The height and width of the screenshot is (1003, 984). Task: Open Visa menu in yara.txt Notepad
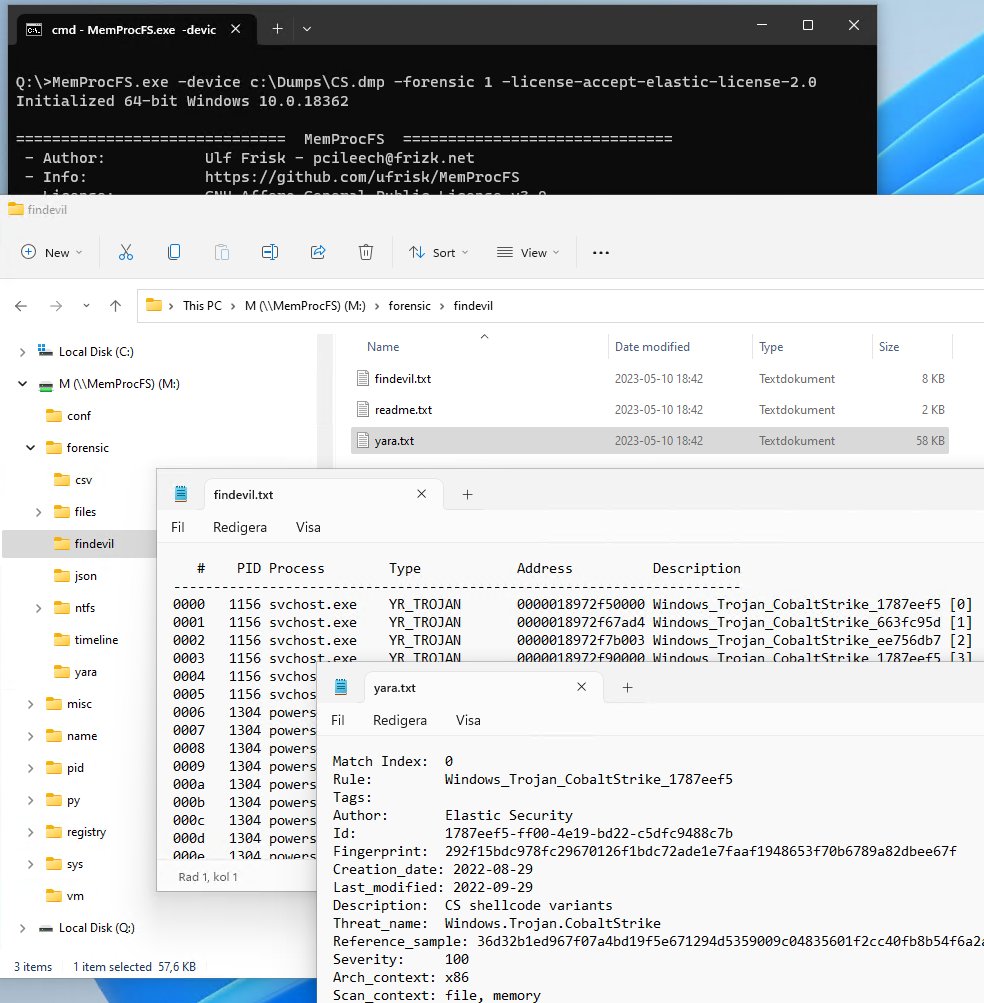pos(468,720)
